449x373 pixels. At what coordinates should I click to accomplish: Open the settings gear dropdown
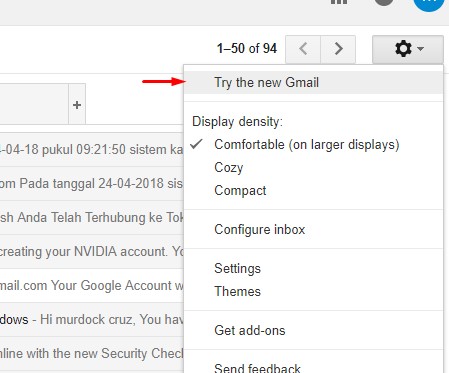pyautogui.click(x=408, y=49)
